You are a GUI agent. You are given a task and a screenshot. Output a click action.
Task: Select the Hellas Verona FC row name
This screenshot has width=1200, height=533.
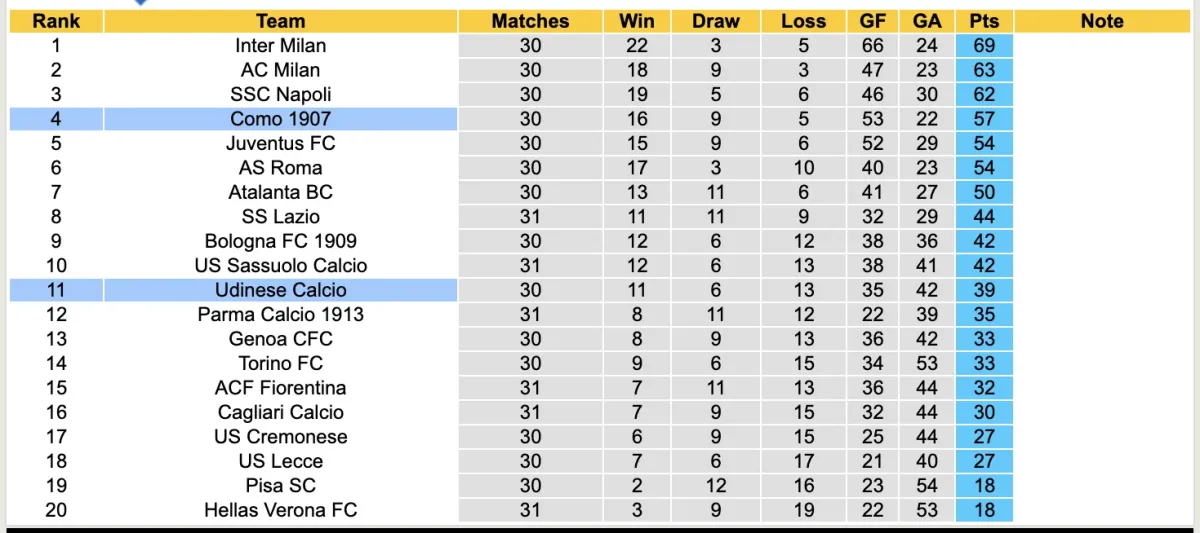(280, 510)
